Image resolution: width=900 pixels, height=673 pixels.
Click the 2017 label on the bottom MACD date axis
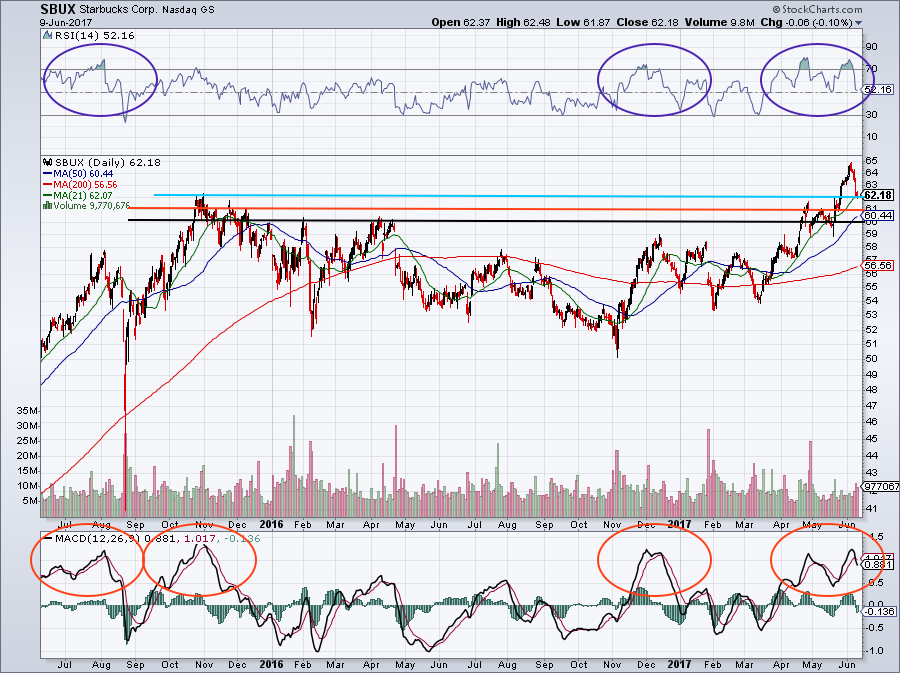[679, 664]
